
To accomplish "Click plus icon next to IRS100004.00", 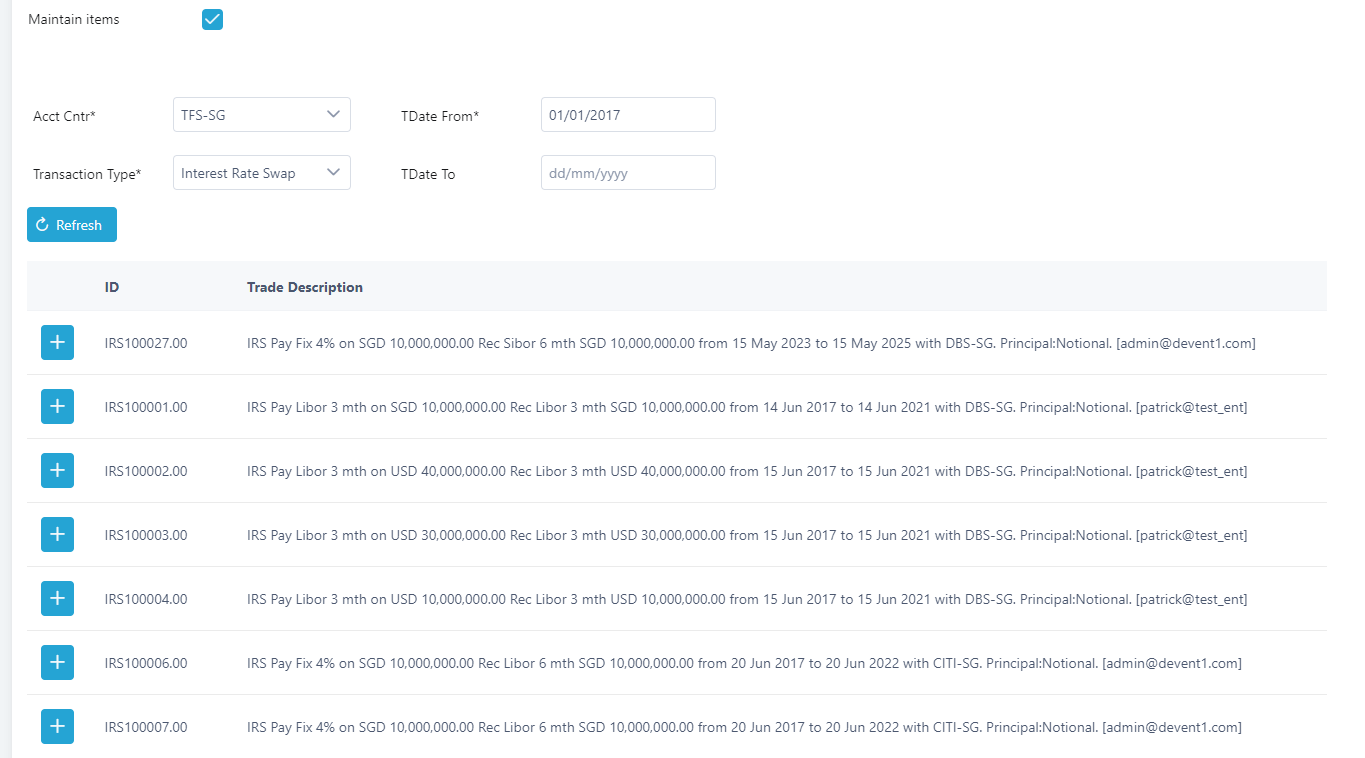I will pos(57,599).
